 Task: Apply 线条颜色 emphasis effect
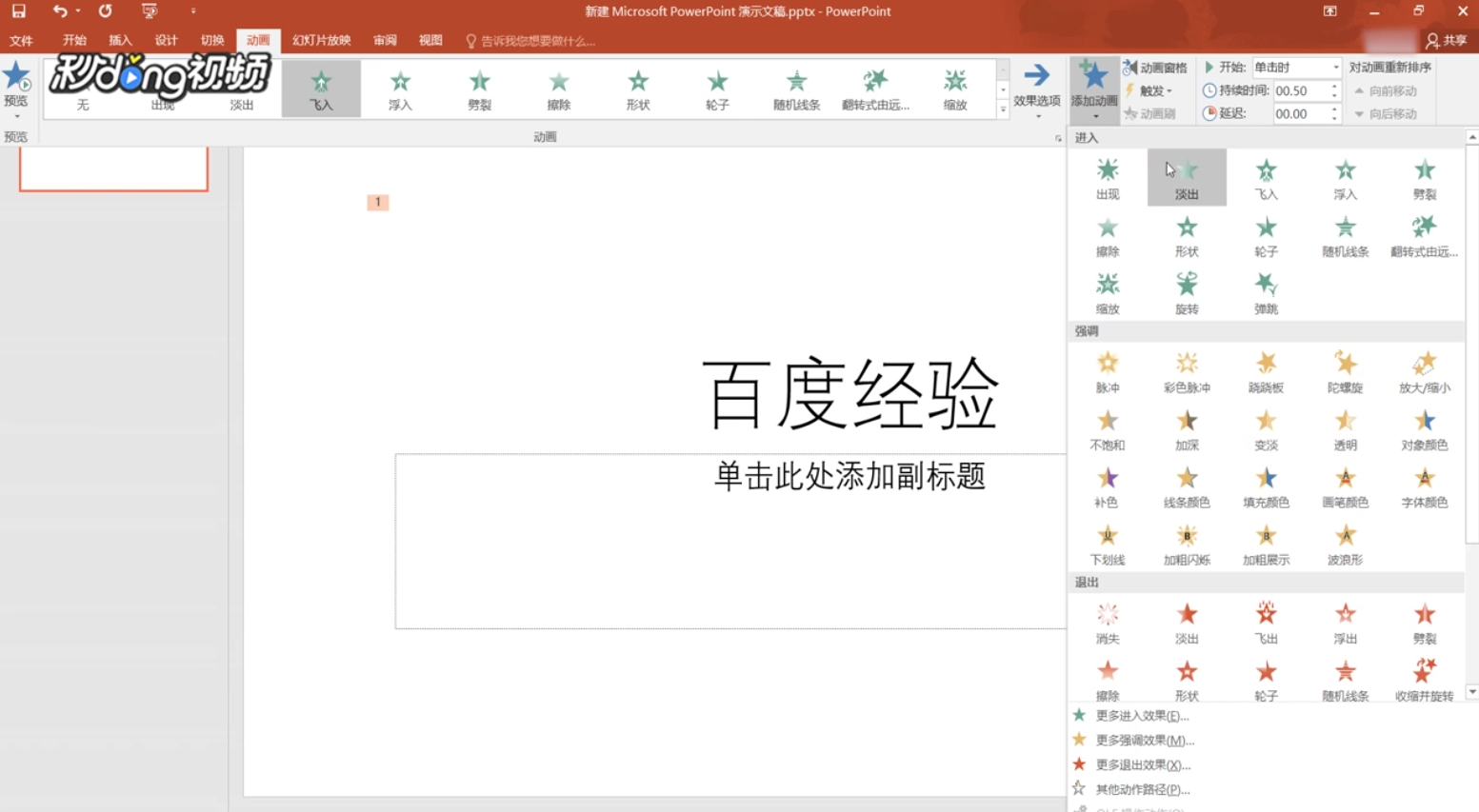[x=1187, y=486]
